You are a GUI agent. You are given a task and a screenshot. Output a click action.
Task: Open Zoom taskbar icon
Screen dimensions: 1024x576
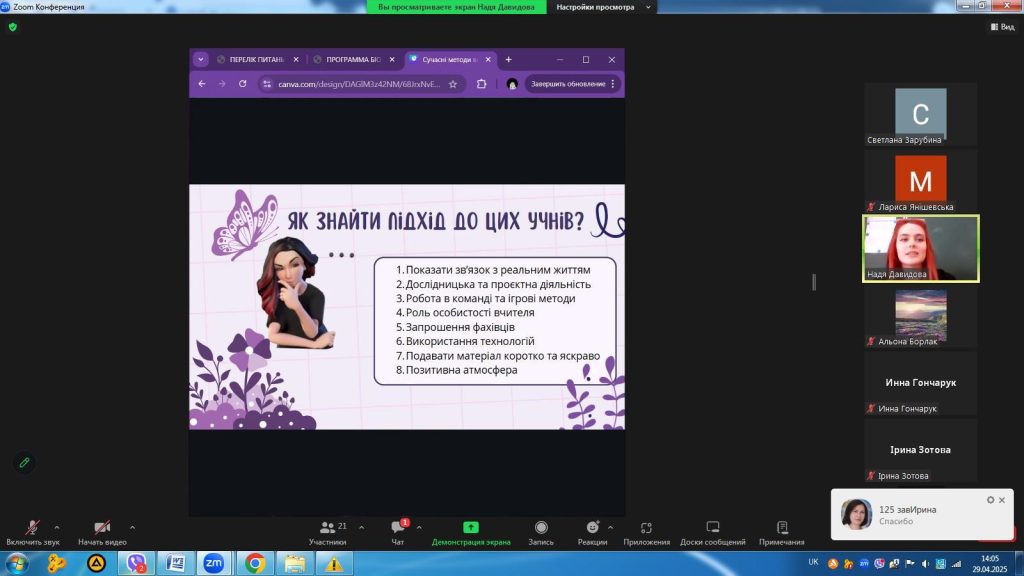[x=214, y=563]
